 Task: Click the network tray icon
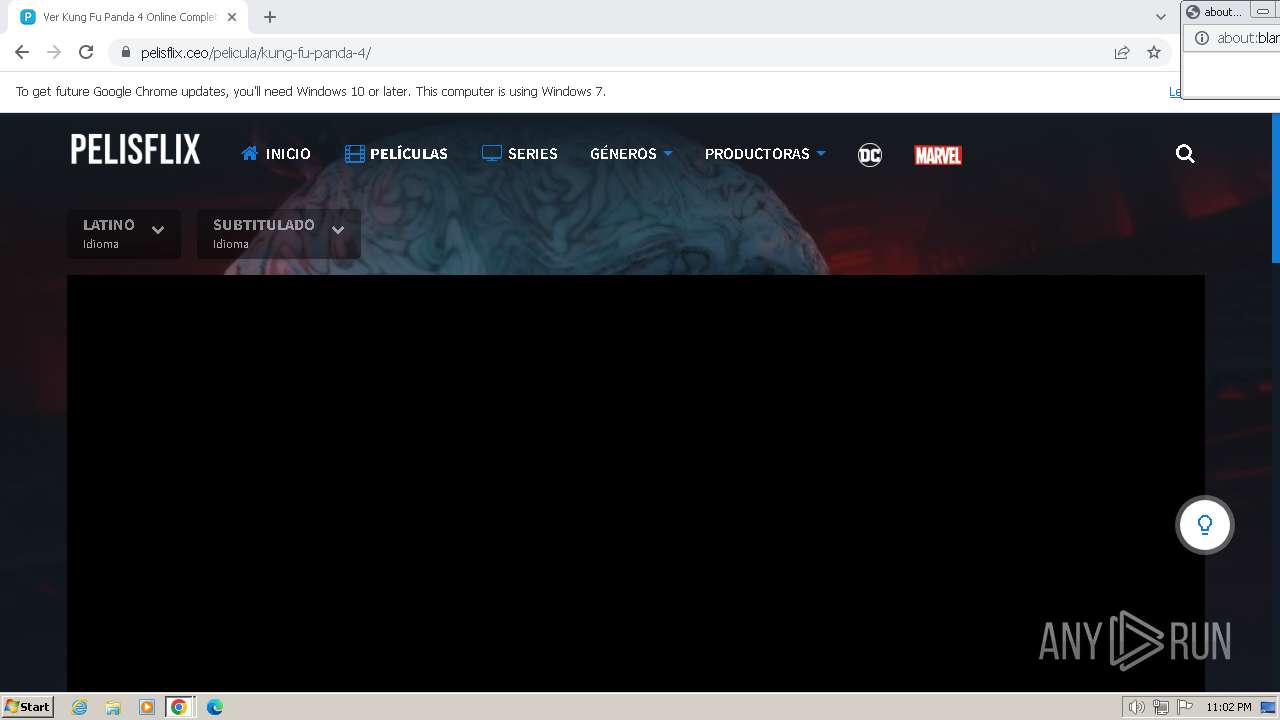click(x=1161, y=707)
